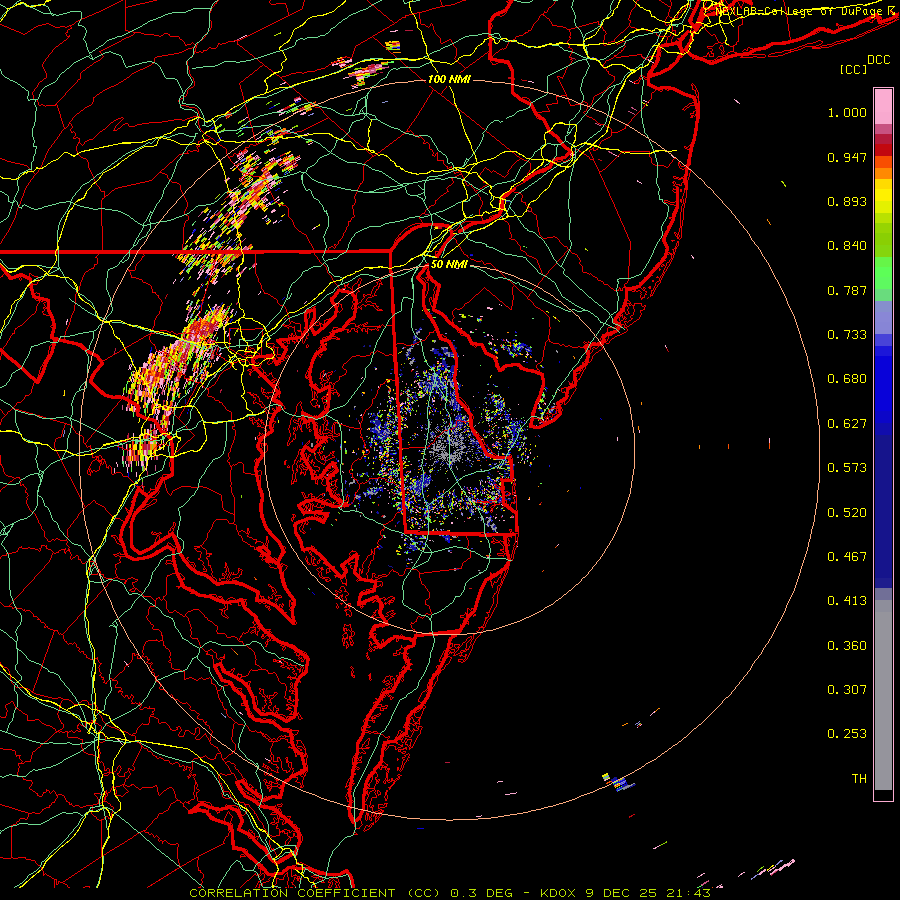Screen dimensions: 900x900
Task: Click the 0.893 legend value
Action: click(x=847, y=201)
